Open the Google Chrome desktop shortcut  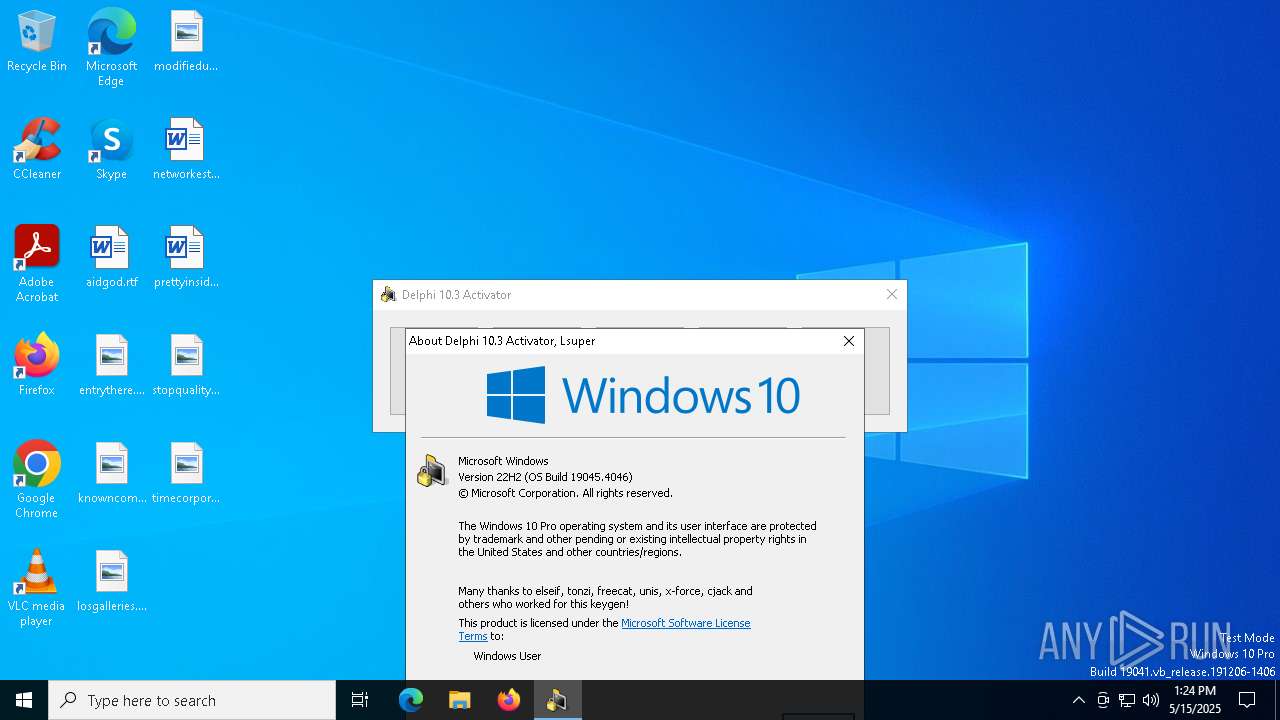coord(37,480)
